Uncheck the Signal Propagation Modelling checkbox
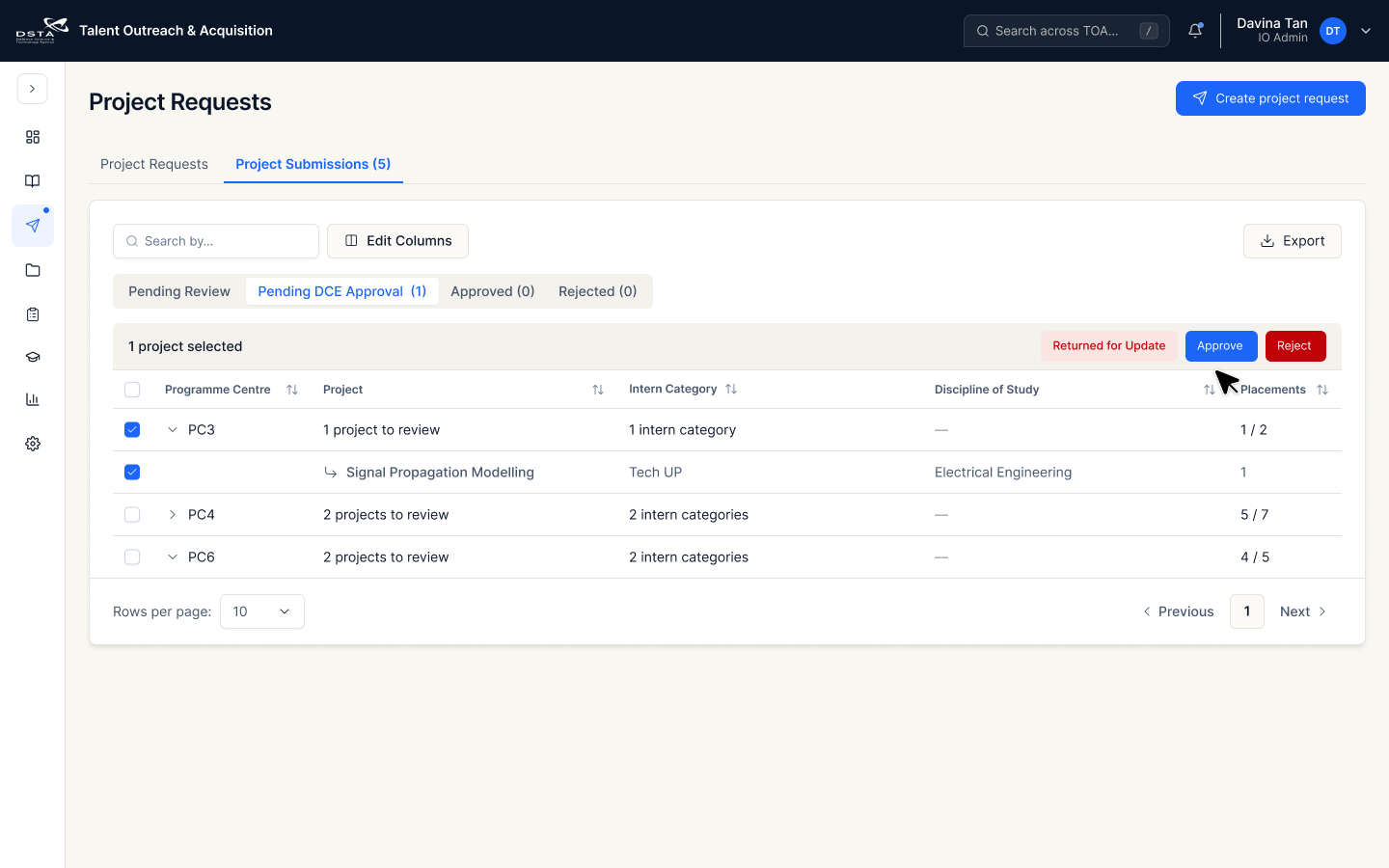The image size is (1389, 868). 132,473
